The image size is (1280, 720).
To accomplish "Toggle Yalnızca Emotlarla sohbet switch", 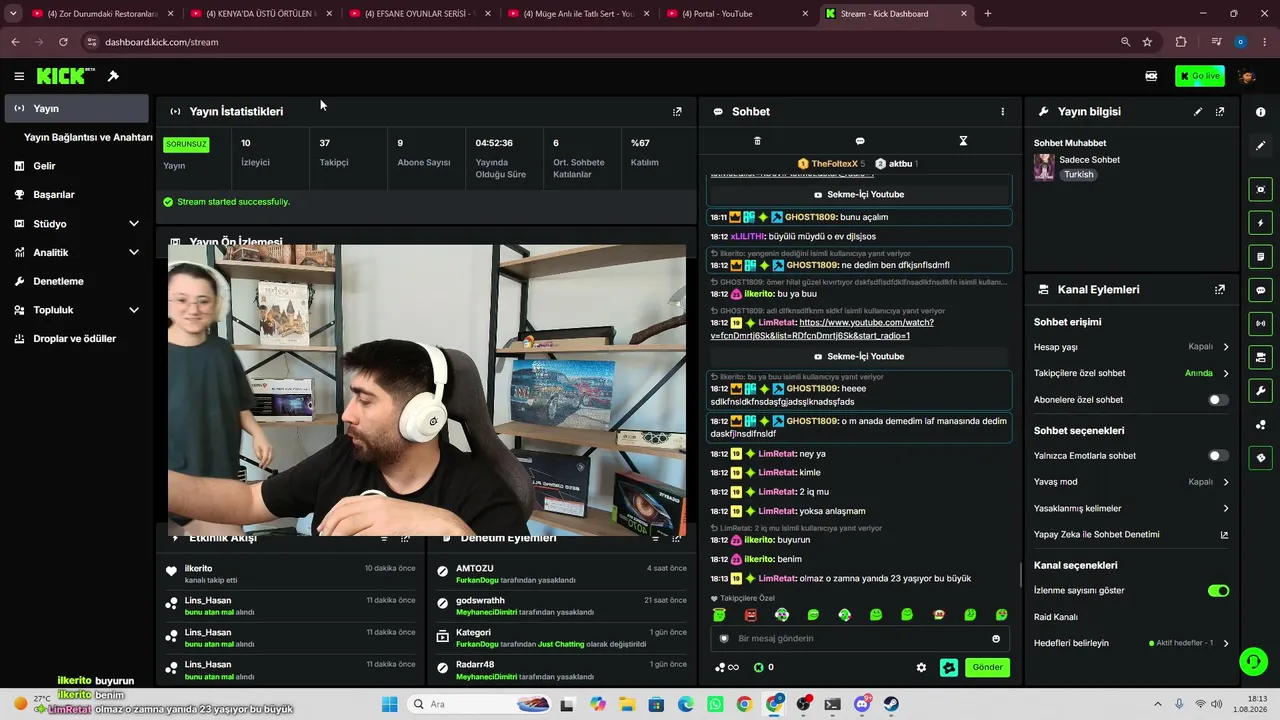I will 1218,456.
